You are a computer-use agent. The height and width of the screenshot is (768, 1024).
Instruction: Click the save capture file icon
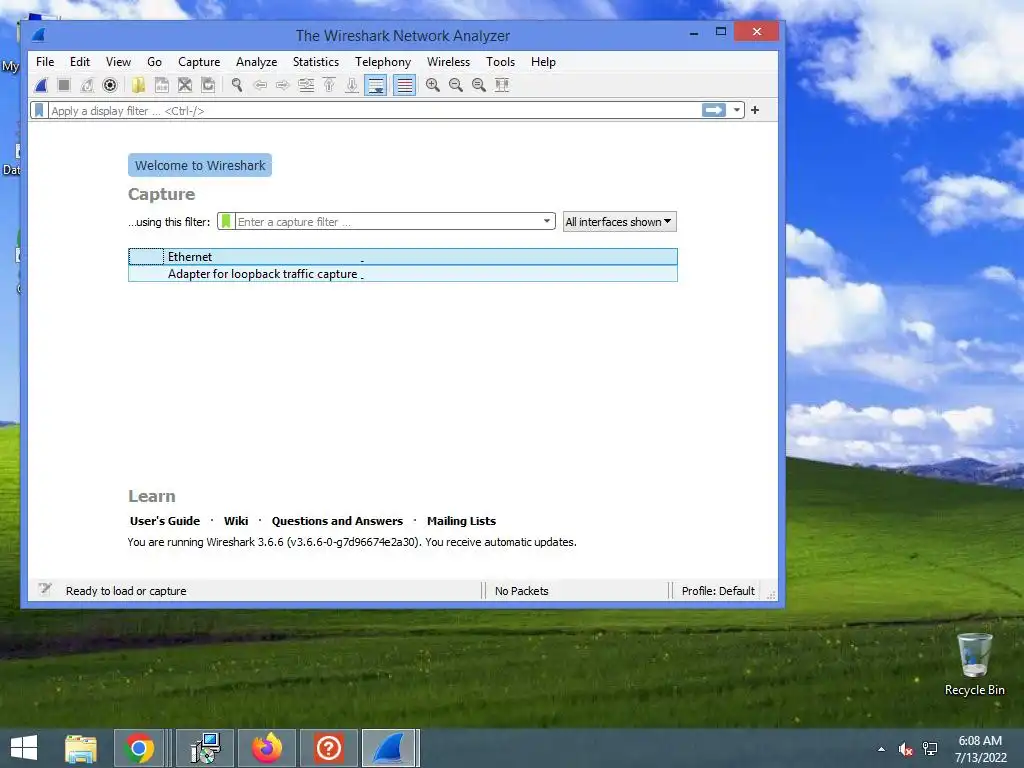point(161,85)
